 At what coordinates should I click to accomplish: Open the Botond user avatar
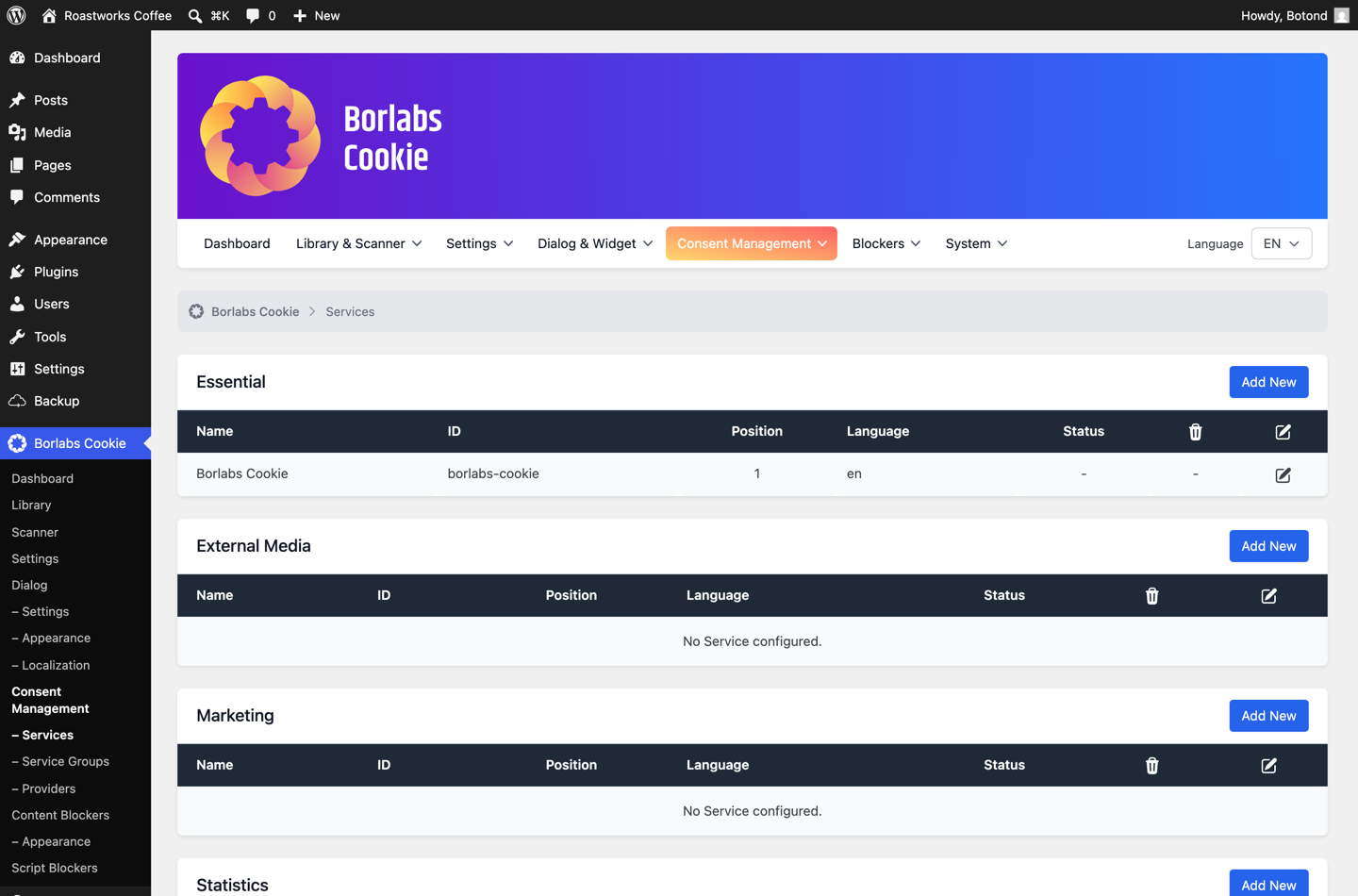pos(1341,15)
